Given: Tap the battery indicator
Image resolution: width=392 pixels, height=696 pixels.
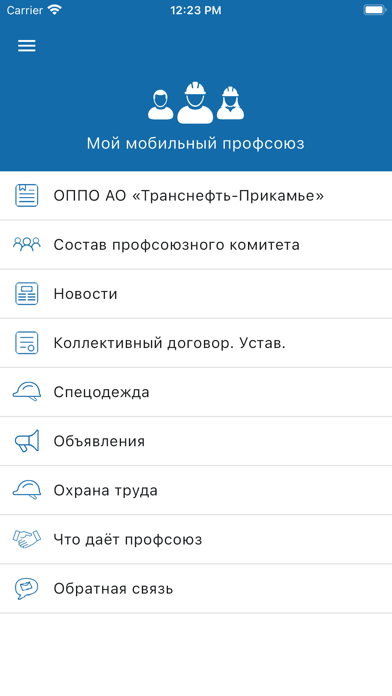Looking at the screenshot, I should pos(374,10).
